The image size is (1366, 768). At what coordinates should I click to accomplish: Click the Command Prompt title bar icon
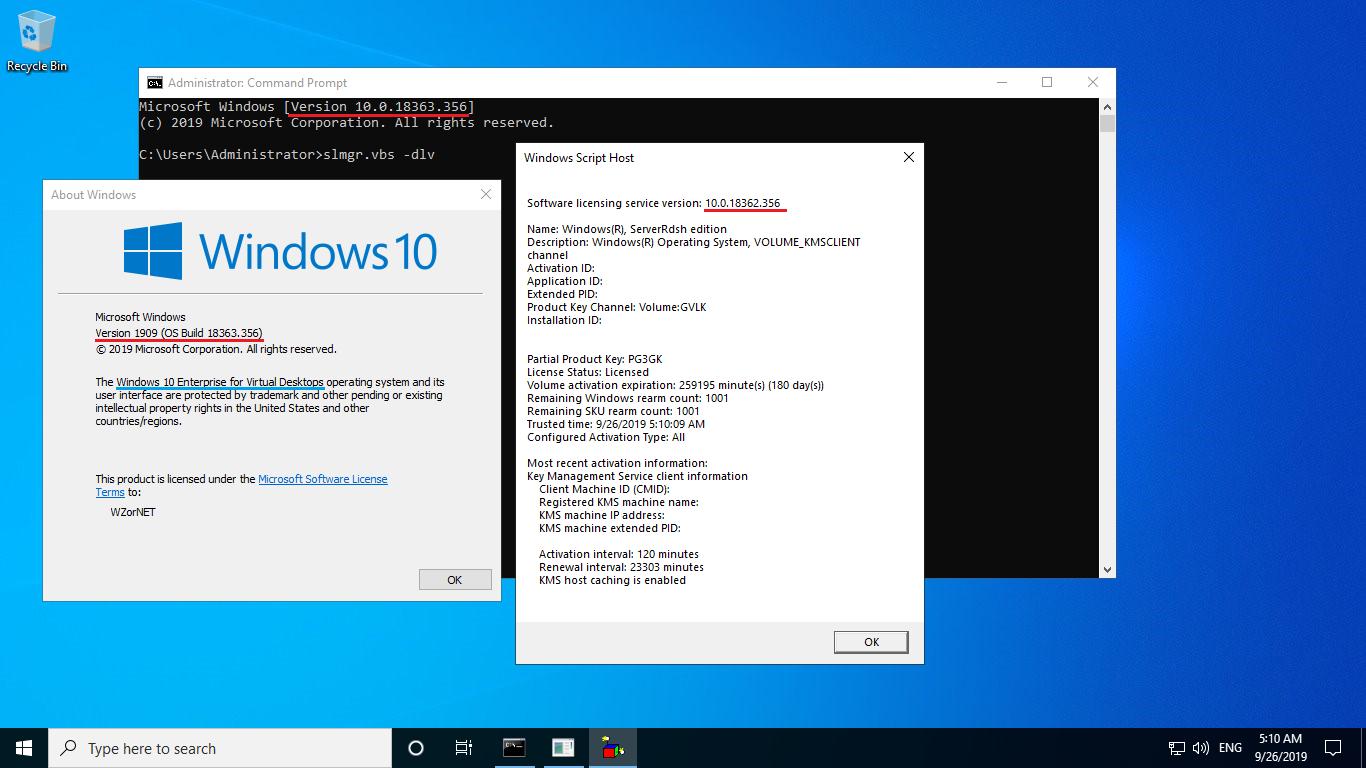(x=155, y=83)
